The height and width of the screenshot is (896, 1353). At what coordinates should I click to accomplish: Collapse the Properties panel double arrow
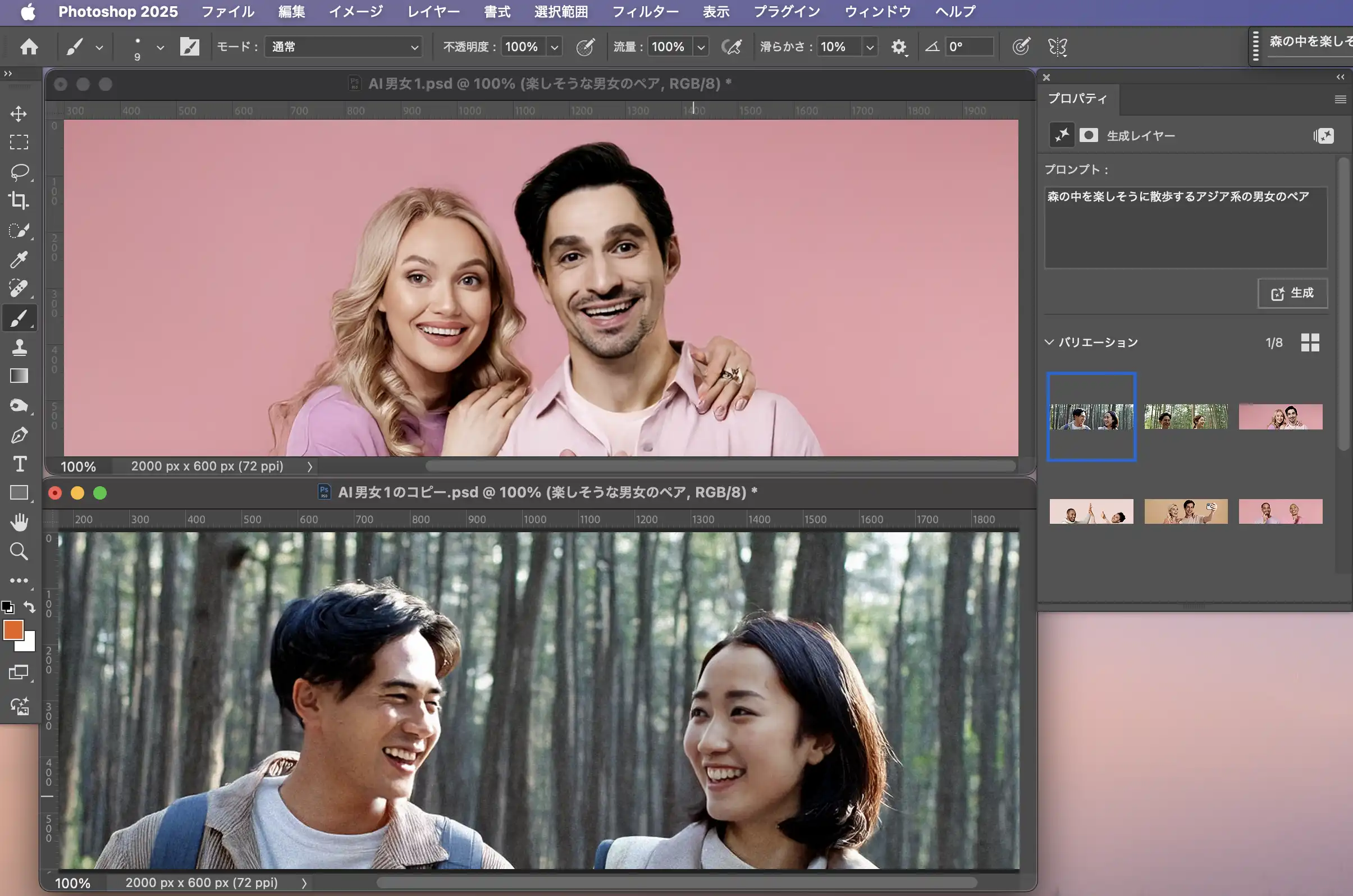point(1341,77)
